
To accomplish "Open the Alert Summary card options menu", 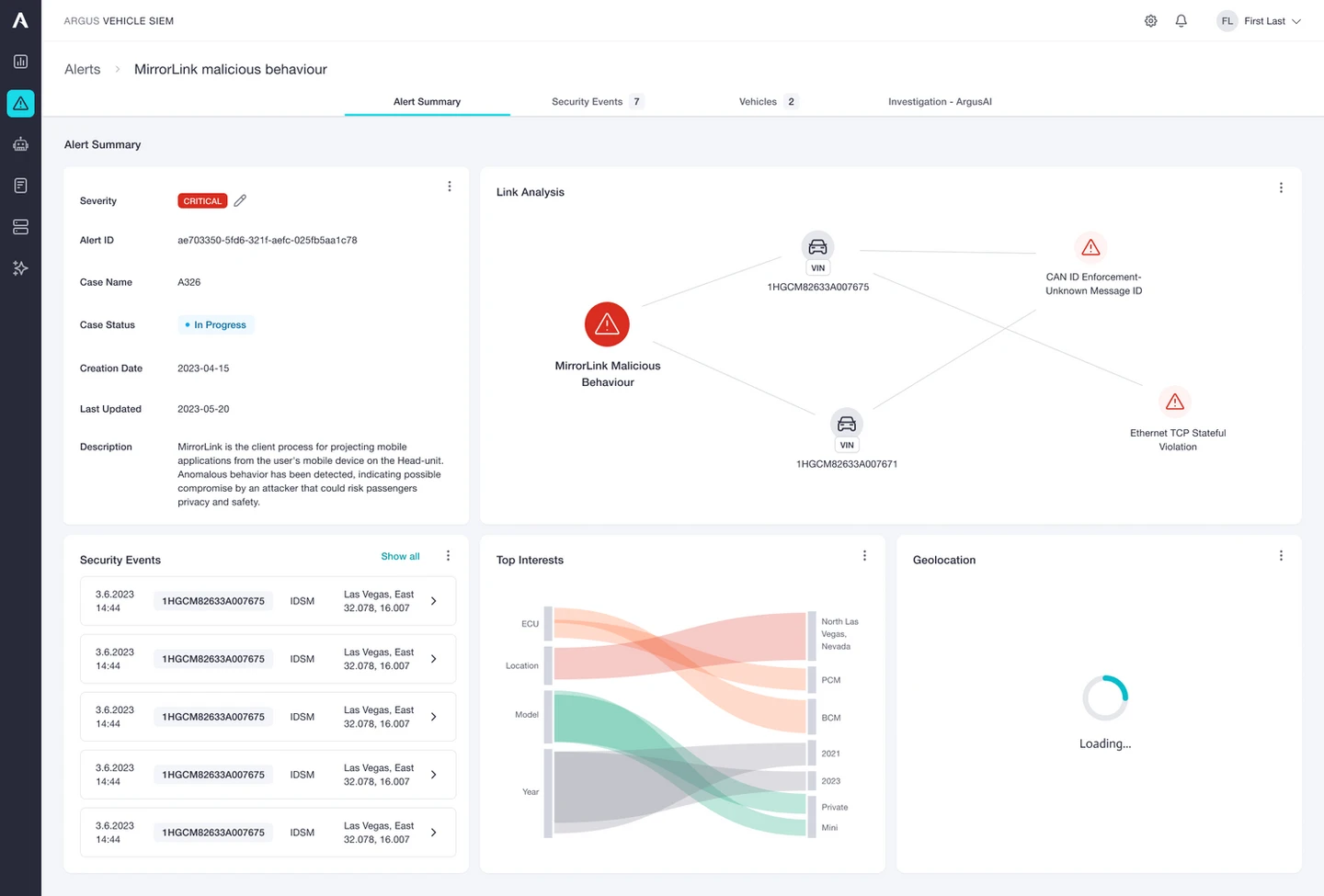I will [449, 187].
